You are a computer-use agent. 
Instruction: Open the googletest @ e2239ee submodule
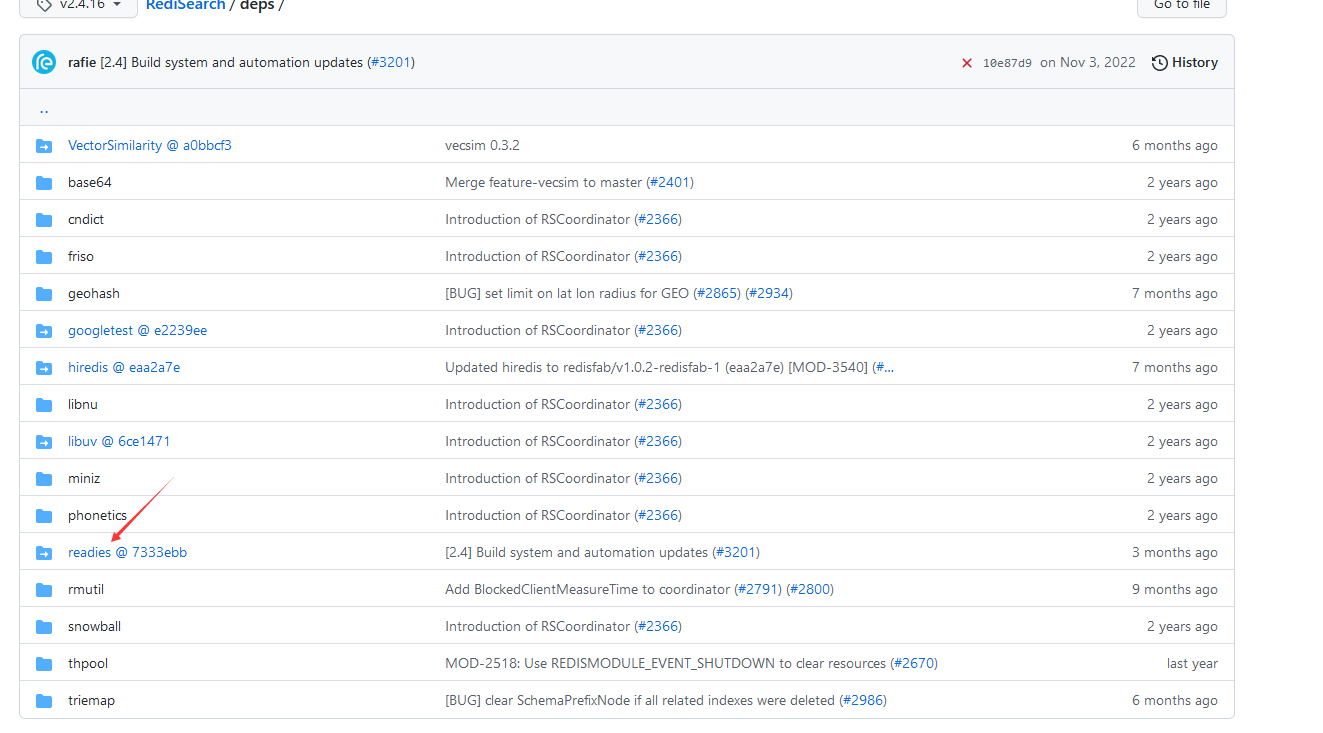(x=138, y=330)
